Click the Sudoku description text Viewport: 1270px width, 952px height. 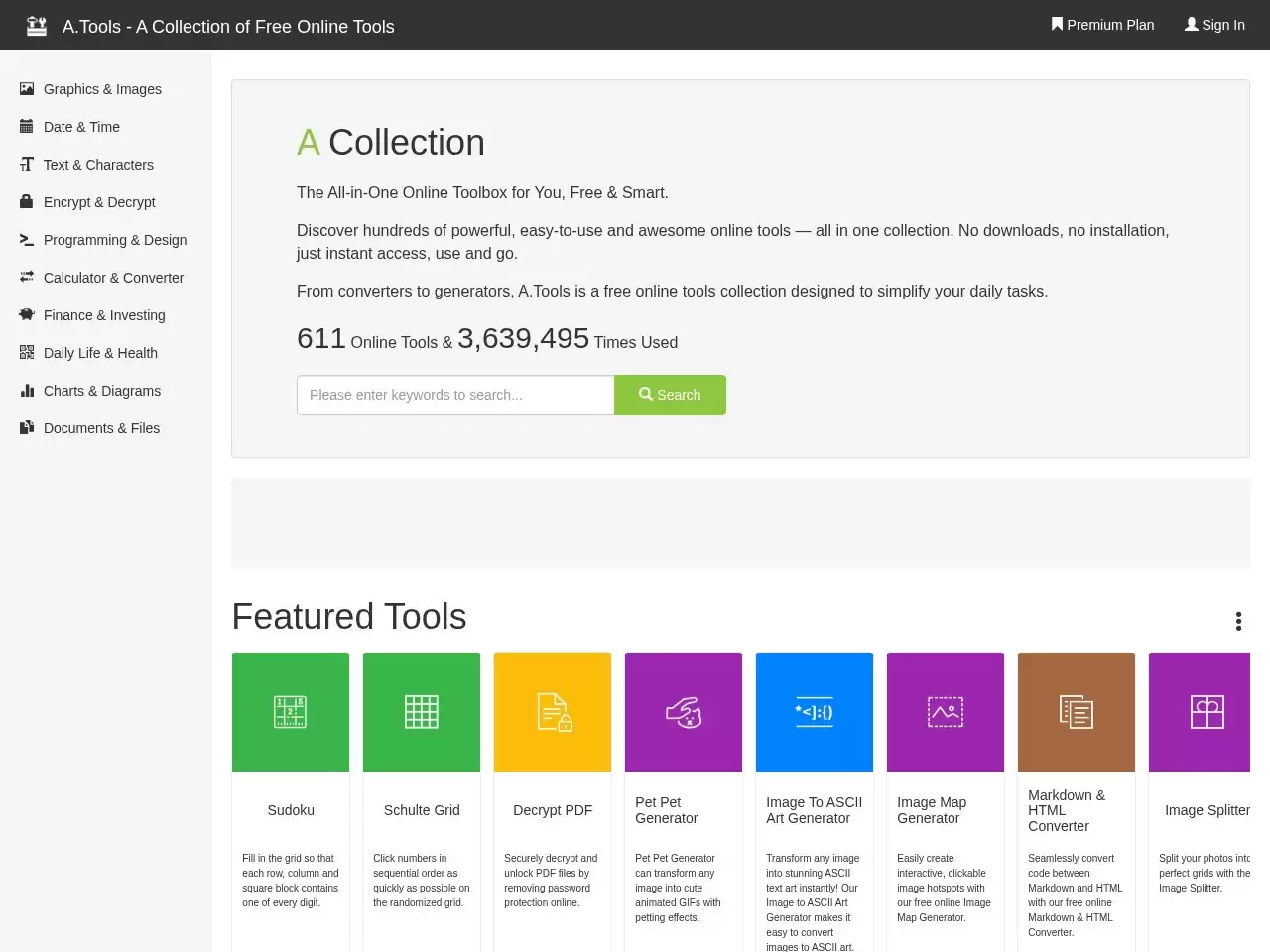coord(291,881)
